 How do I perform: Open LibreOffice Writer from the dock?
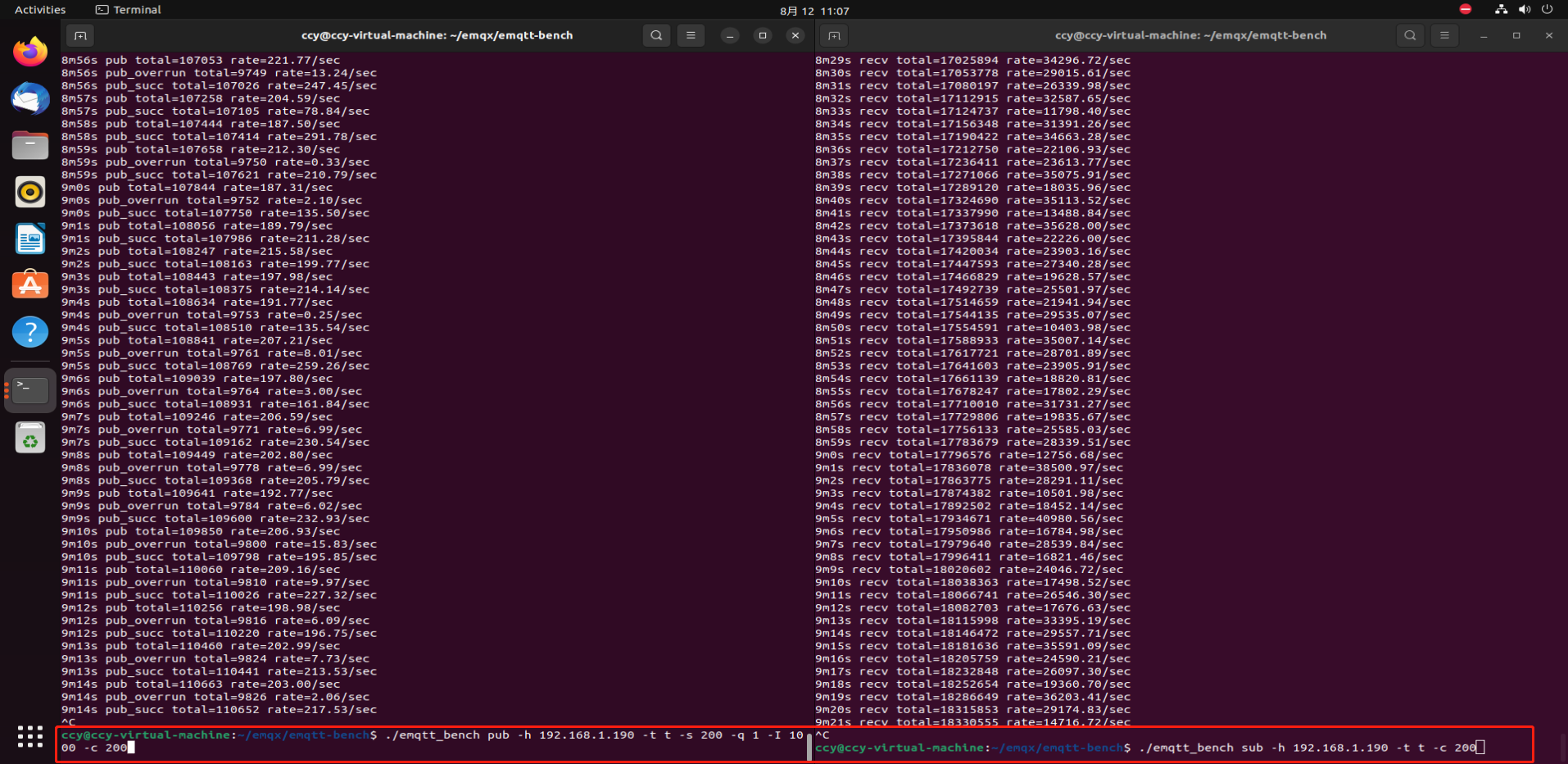pyautogui.click(x=30, y=239)
